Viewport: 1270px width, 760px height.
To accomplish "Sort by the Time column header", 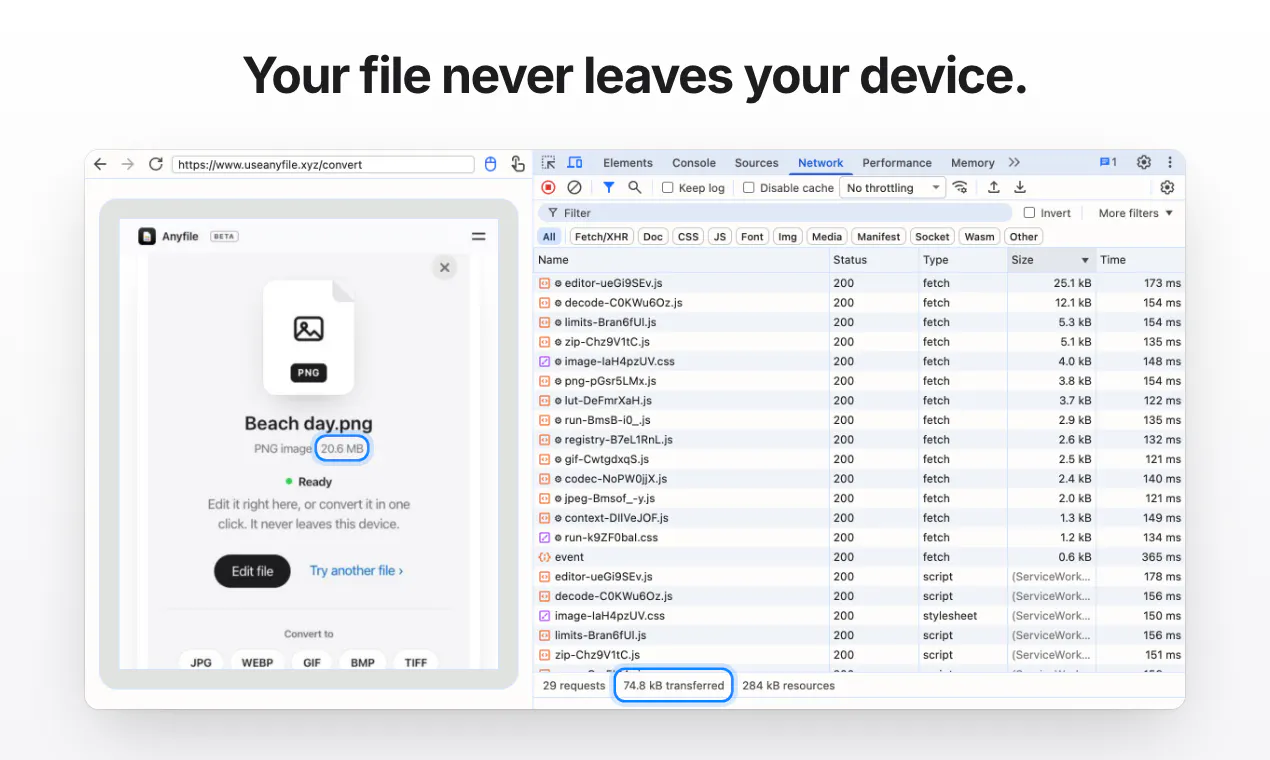I will pyautogui.click(x=1140, y=260).
